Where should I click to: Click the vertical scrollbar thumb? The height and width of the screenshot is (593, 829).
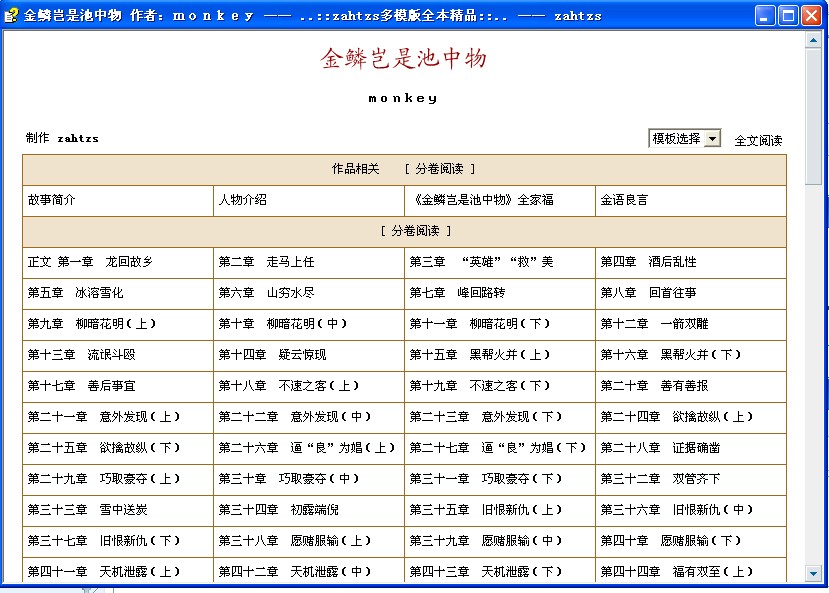click(813, 116)
